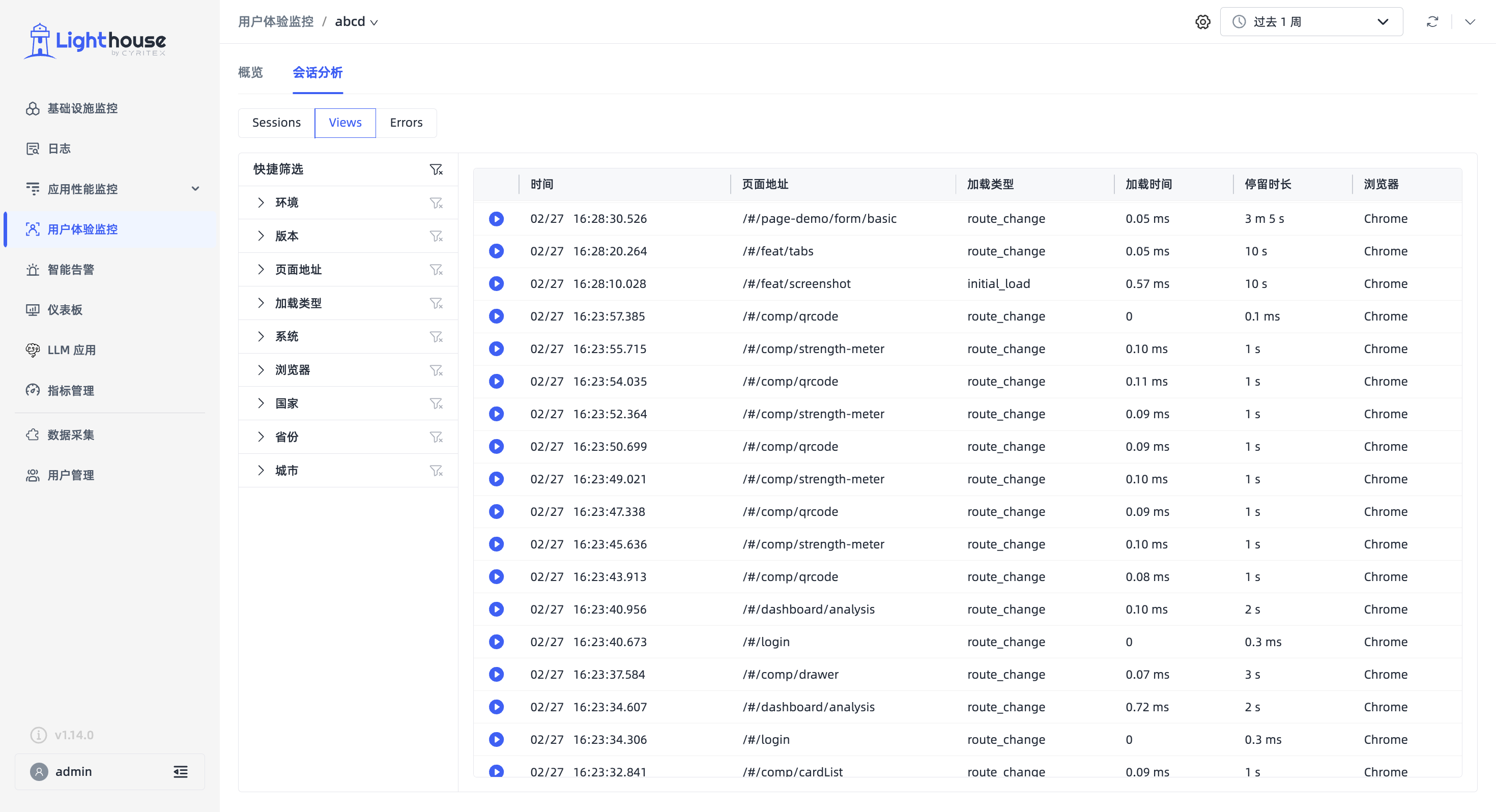
Task: Clear all filters icon beside 快捷筛选
Action: [x=436, y=169]
